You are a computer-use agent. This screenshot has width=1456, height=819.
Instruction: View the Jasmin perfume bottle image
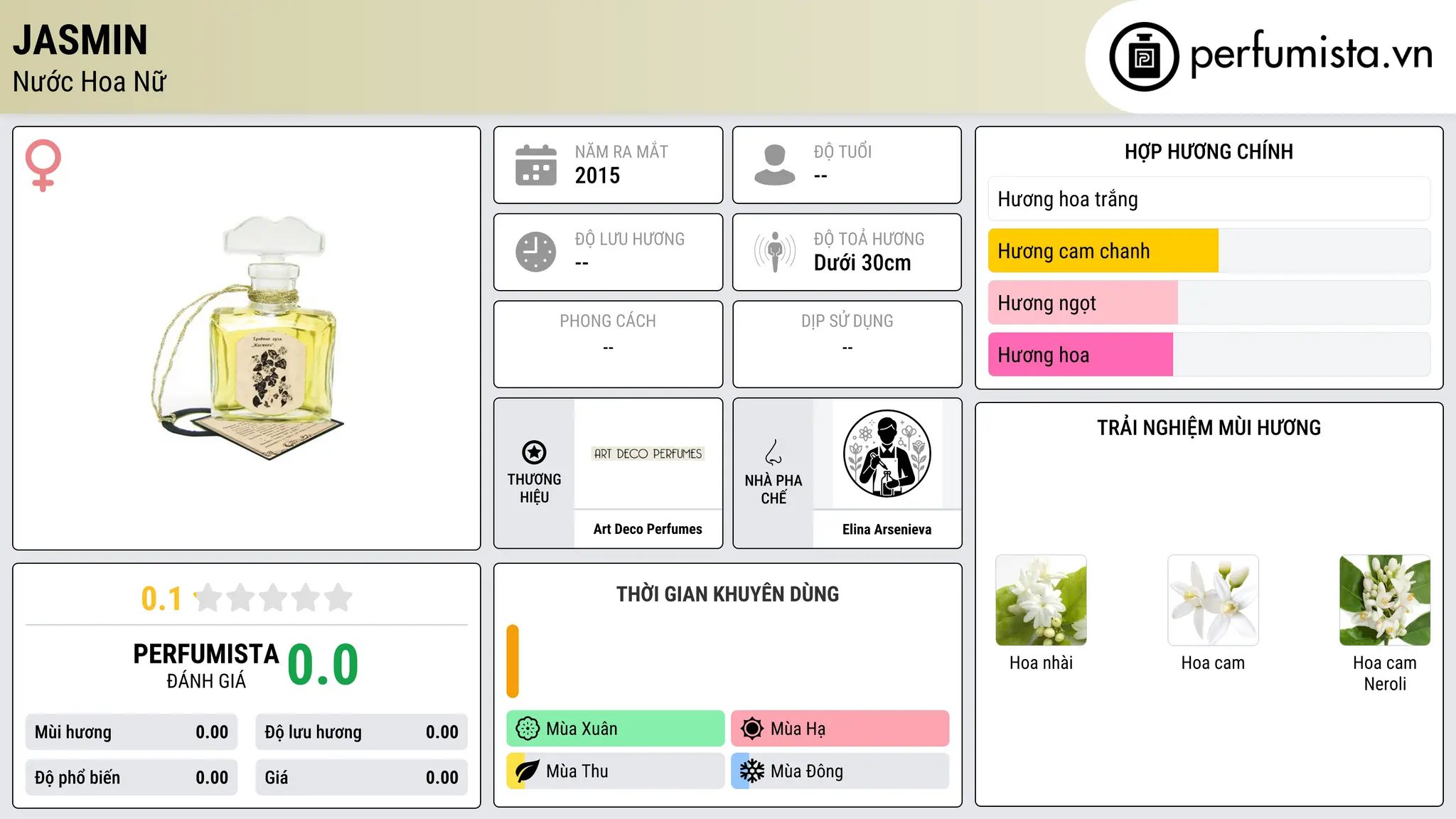pos(247,338)
